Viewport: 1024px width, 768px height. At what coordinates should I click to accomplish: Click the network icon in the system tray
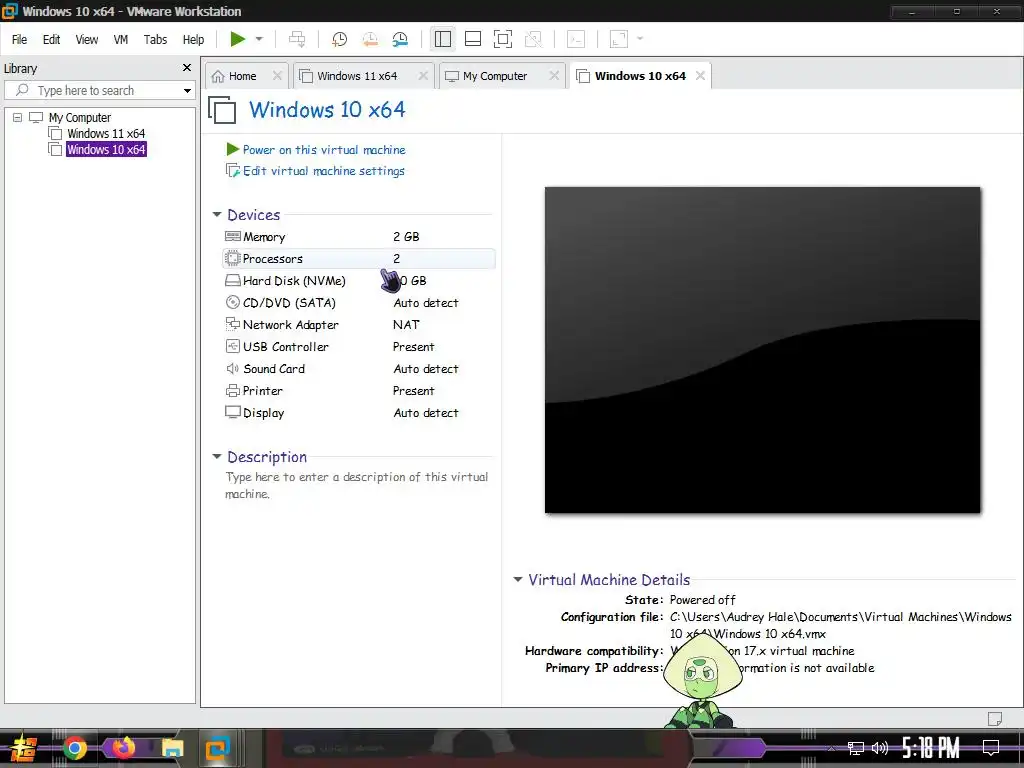pos(856,748)
